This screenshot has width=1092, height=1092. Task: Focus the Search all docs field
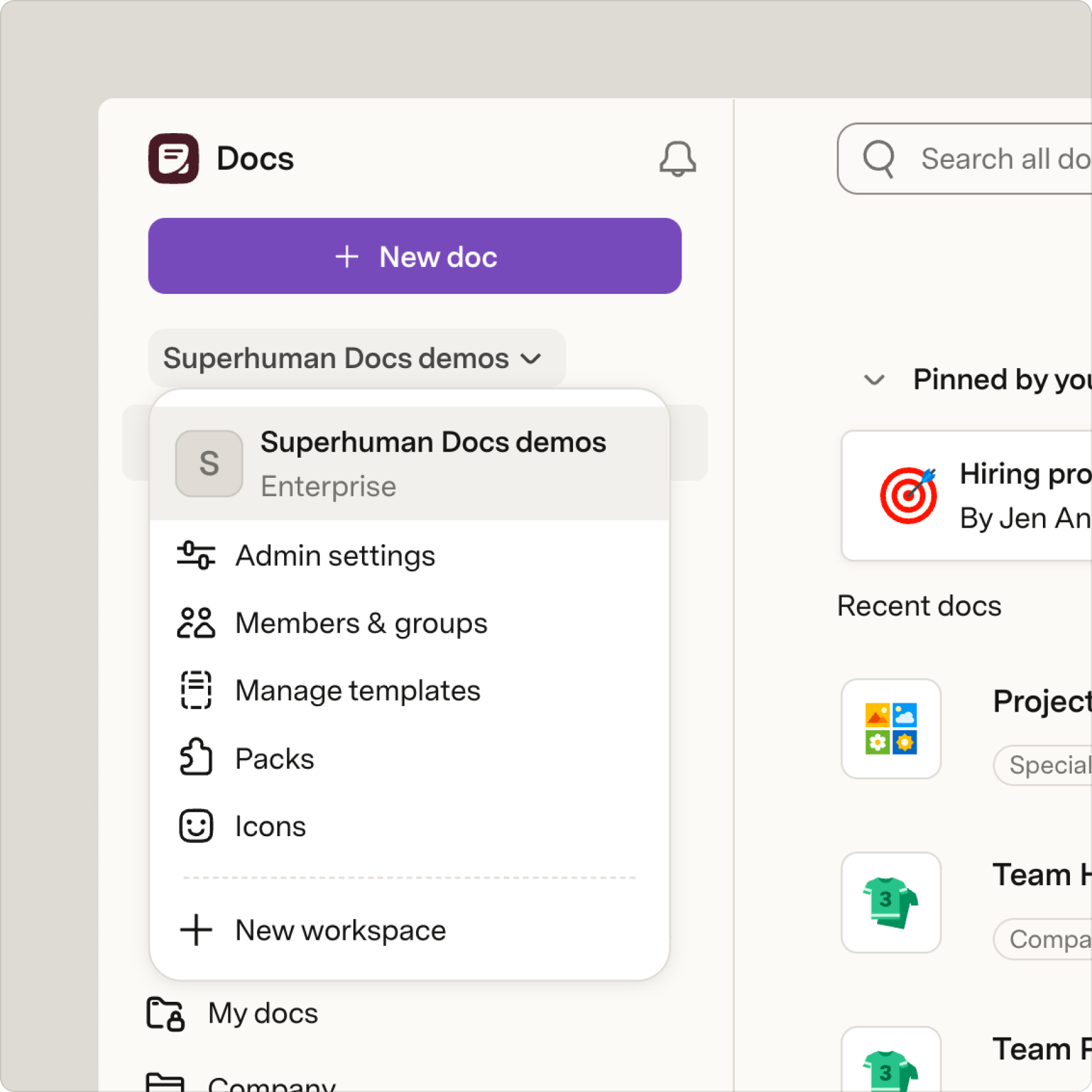[x=964, y=159]
